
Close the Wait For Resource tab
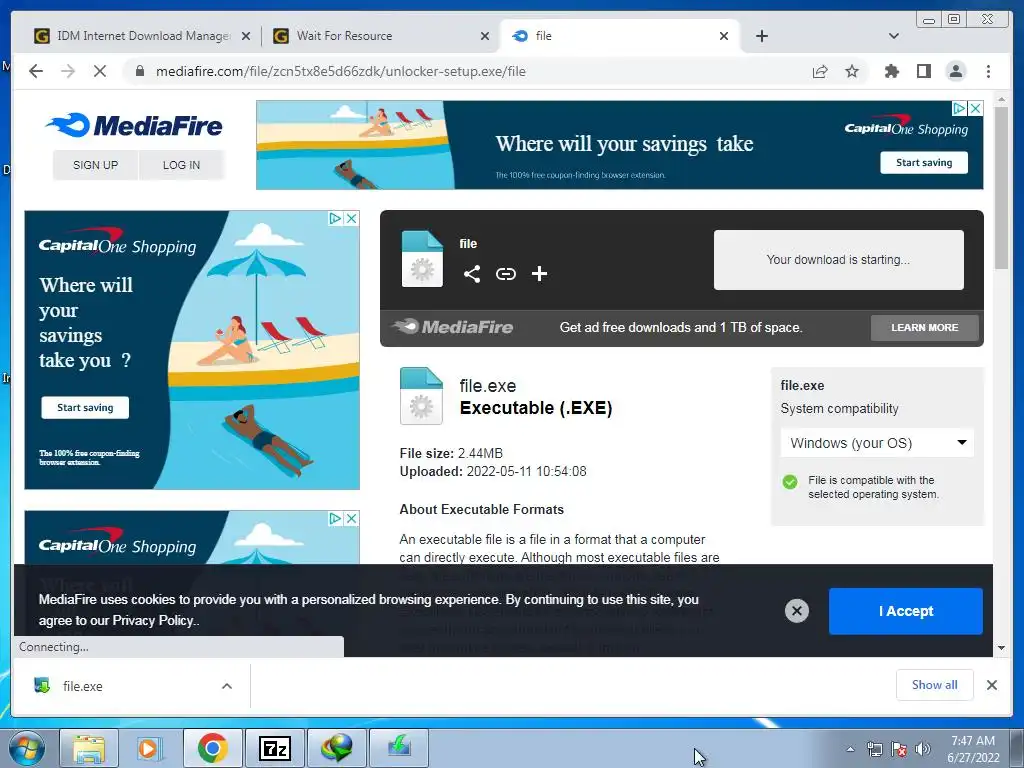tap(485, 36)
